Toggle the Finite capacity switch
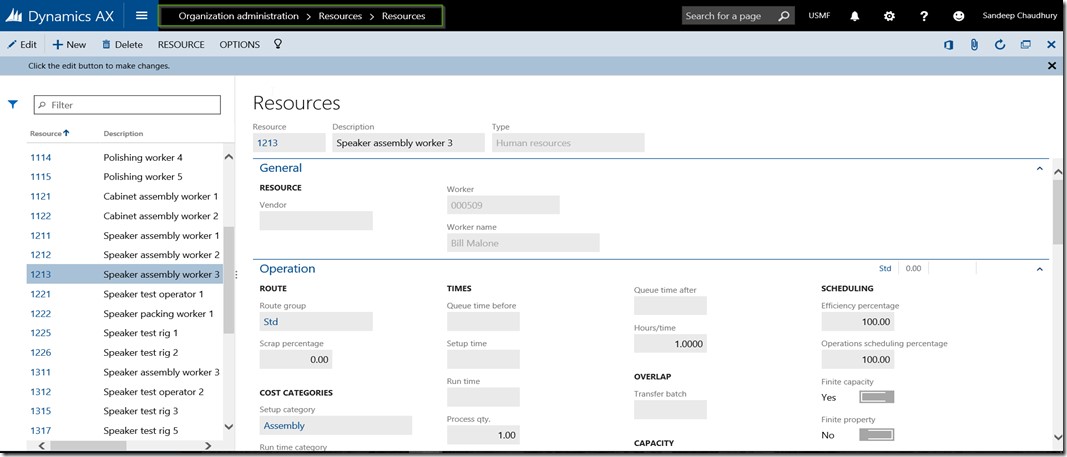The height and width of the screenshot is (457, 1067). coord(876,397)
